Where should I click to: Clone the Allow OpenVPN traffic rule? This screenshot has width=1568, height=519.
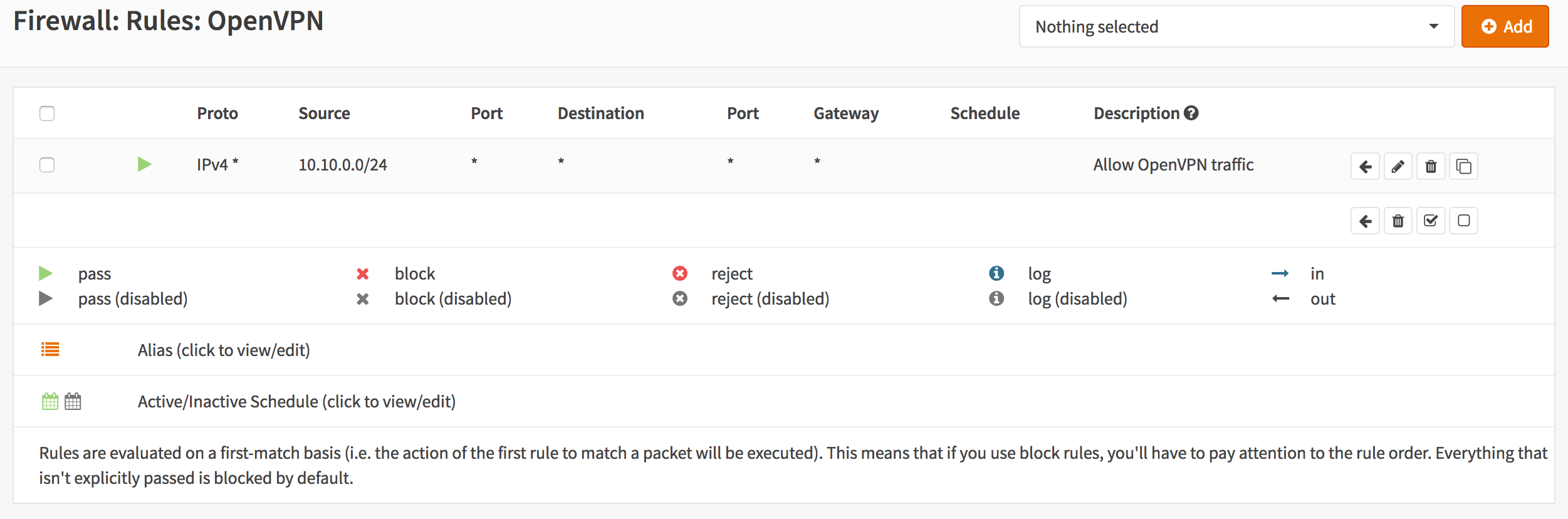[1463, 167]
